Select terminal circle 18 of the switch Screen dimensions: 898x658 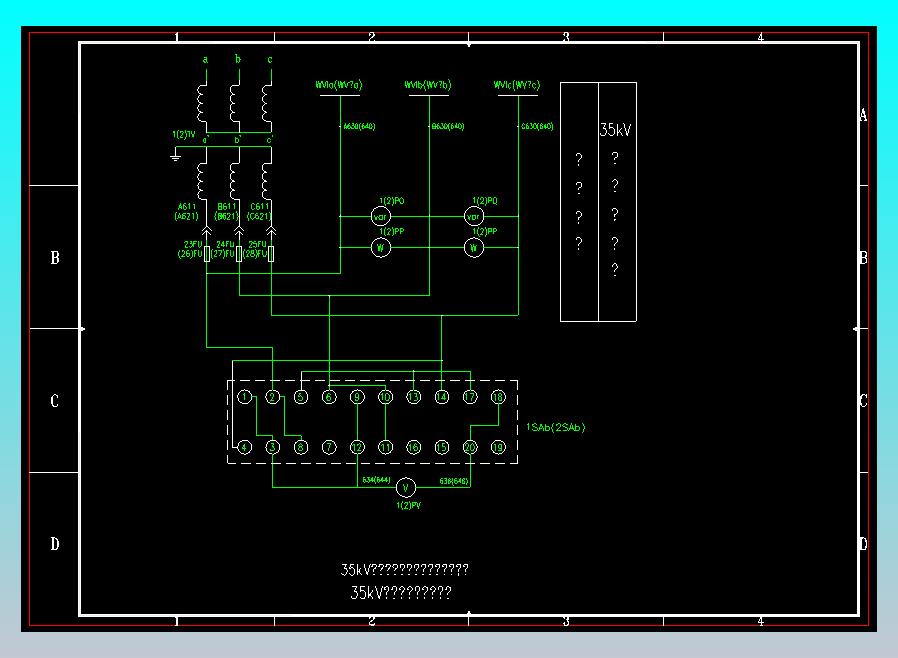[498, 397]
